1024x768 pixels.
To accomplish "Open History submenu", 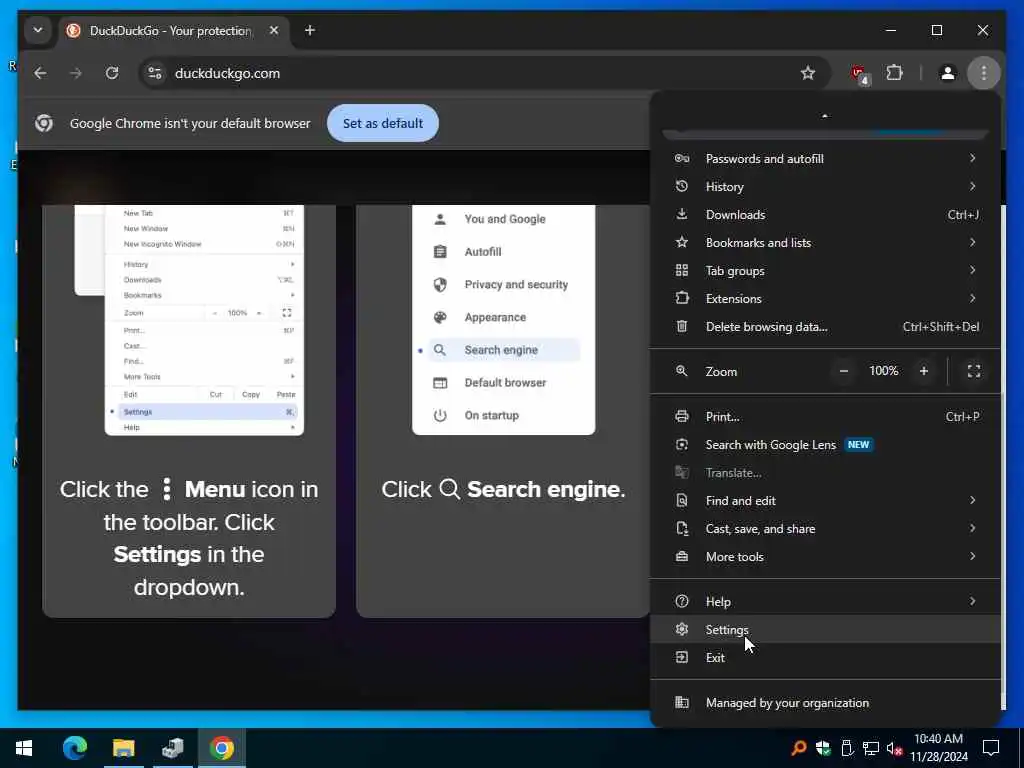I will (x=825, y=187).
